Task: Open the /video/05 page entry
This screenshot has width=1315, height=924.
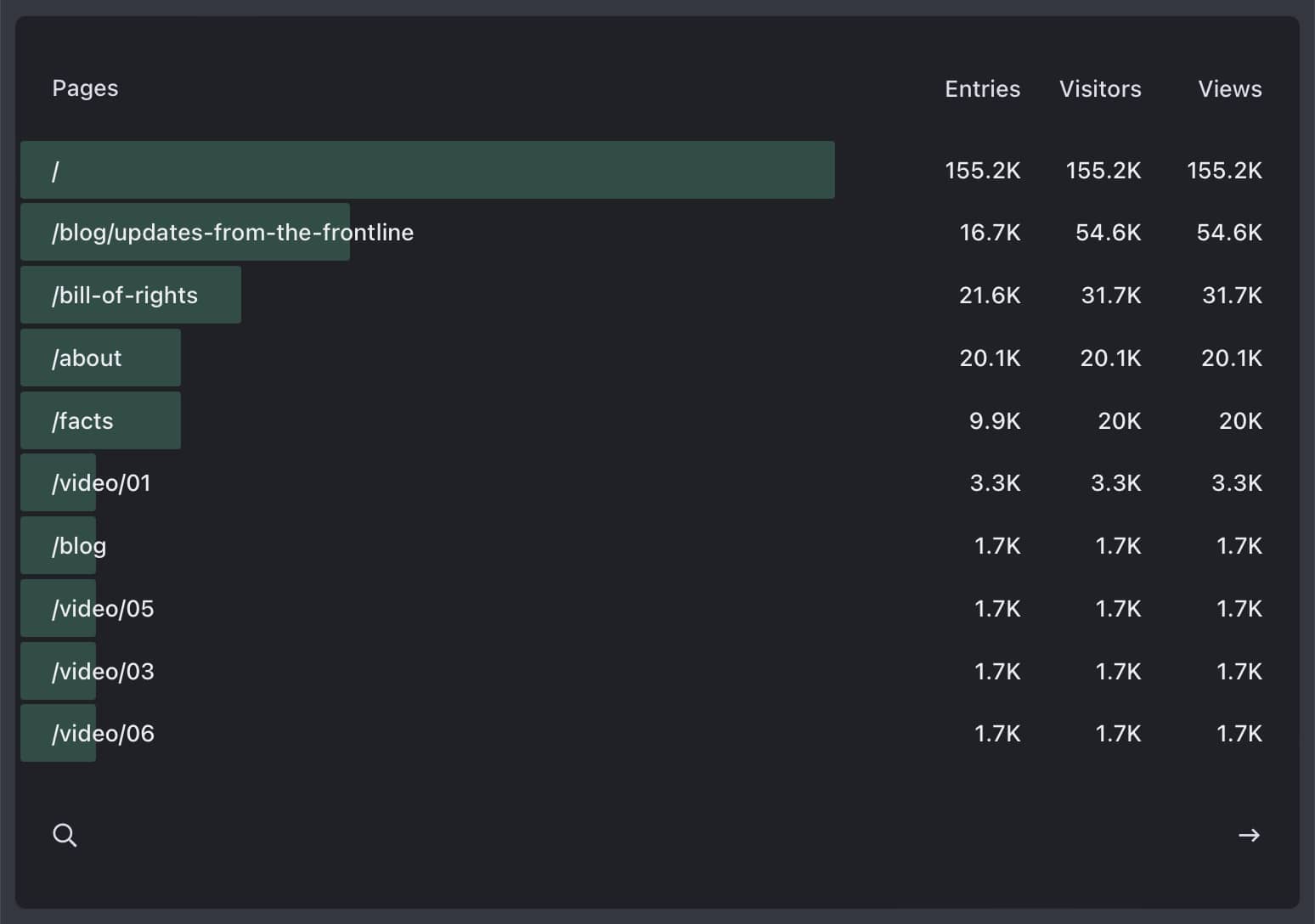Action: coord(103,609)
